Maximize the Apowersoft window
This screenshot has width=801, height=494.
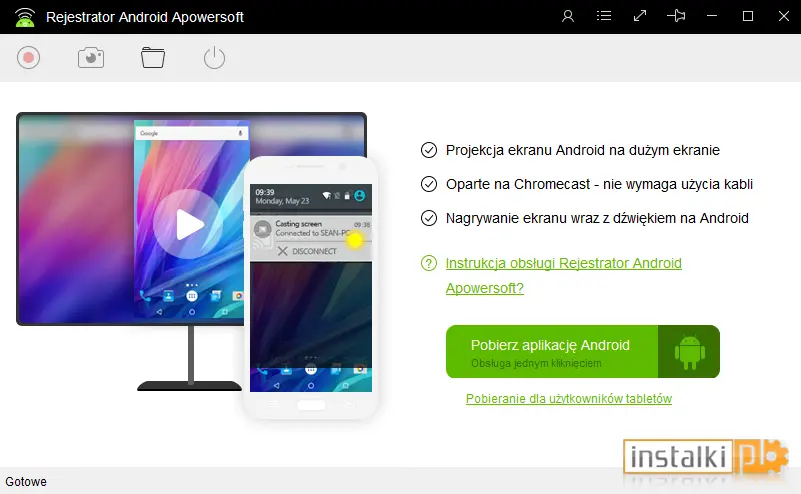coord(748,16)
